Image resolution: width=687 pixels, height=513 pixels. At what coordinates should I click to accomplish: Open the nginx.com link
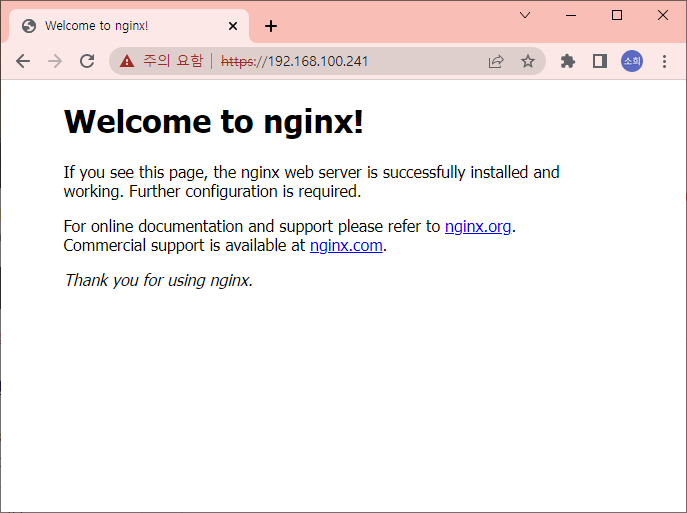346,246
